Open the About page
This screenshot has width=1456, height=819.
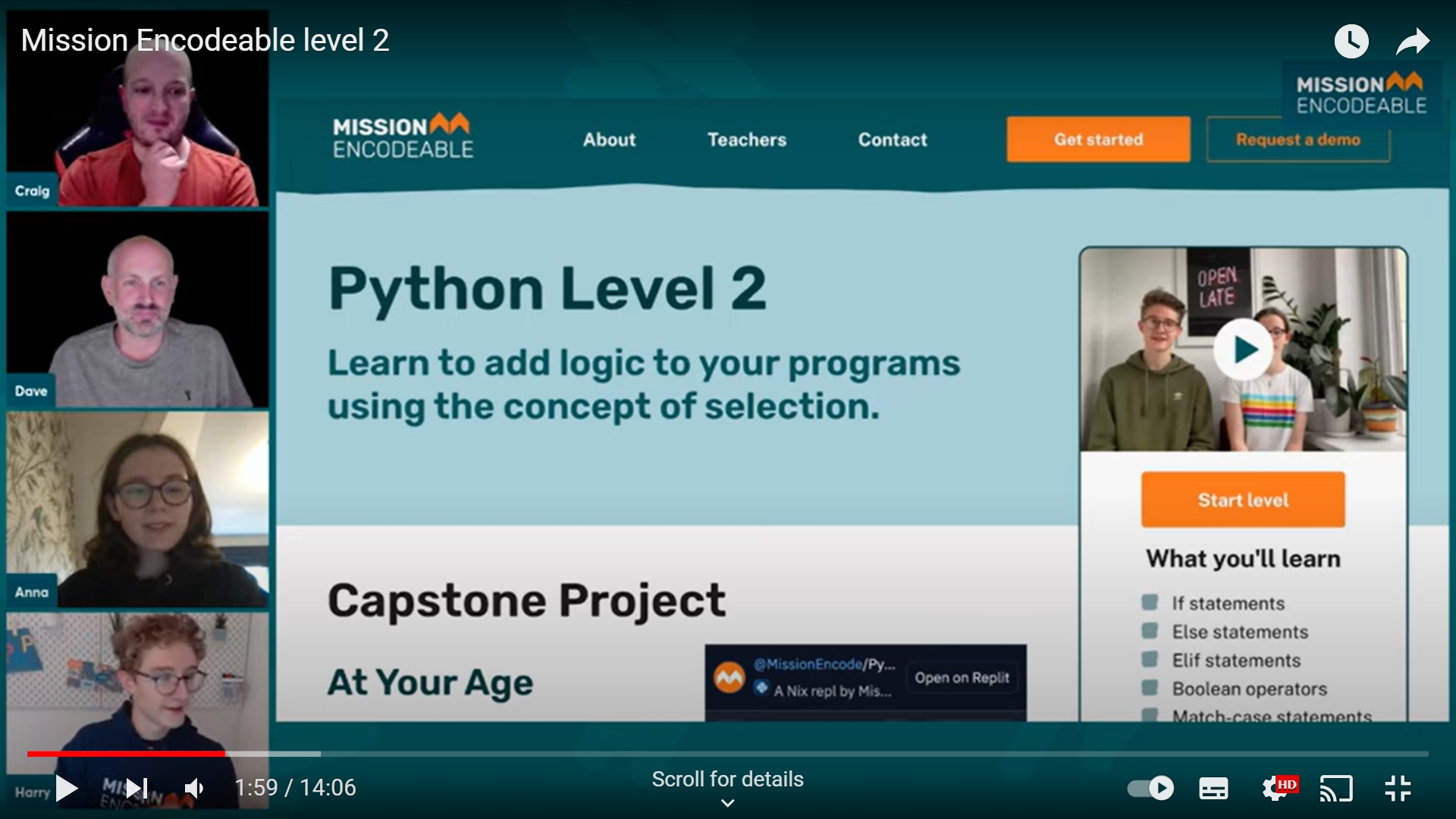[x=609, y=140]
